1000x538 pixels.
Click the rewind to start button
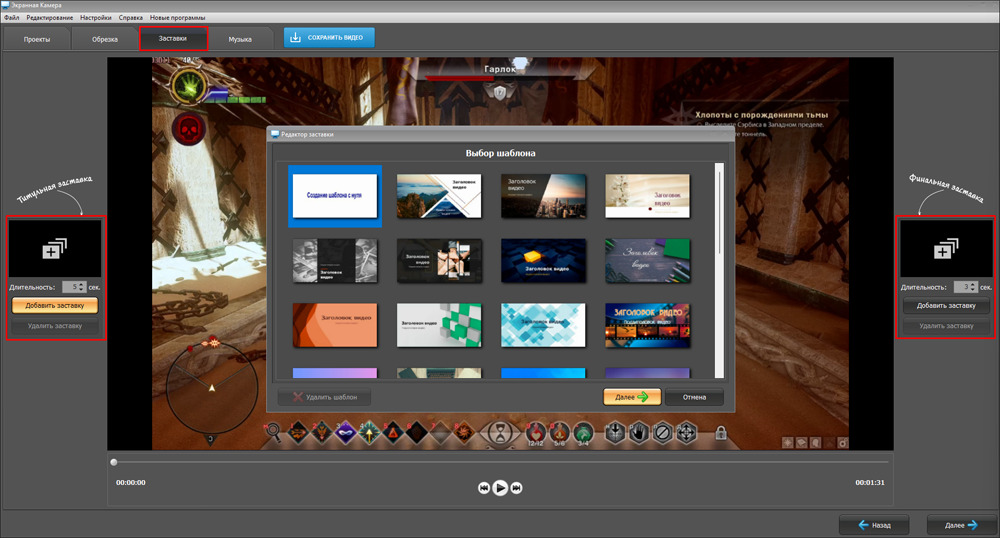(483, 488)
